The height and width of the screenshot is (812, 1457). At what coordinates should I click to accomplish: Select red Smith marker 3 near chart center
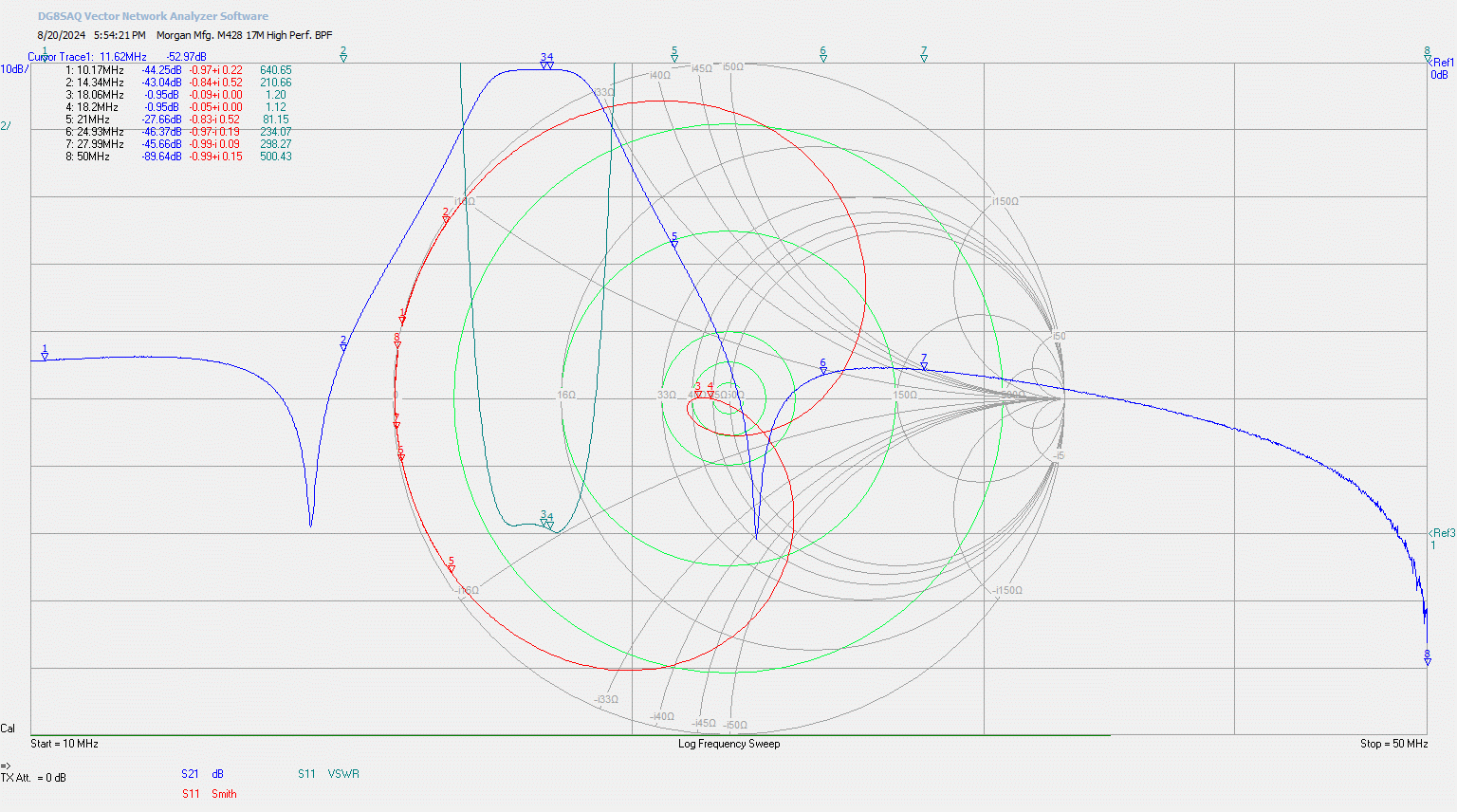pyautogui.click(x=698, y=390)
